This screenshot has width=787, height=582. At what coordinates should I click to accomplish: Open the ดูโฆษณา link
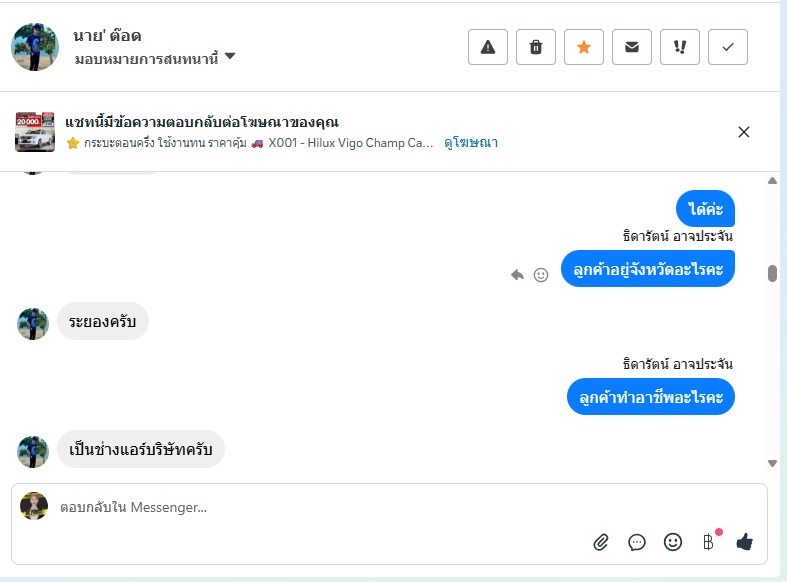point(471,143)
